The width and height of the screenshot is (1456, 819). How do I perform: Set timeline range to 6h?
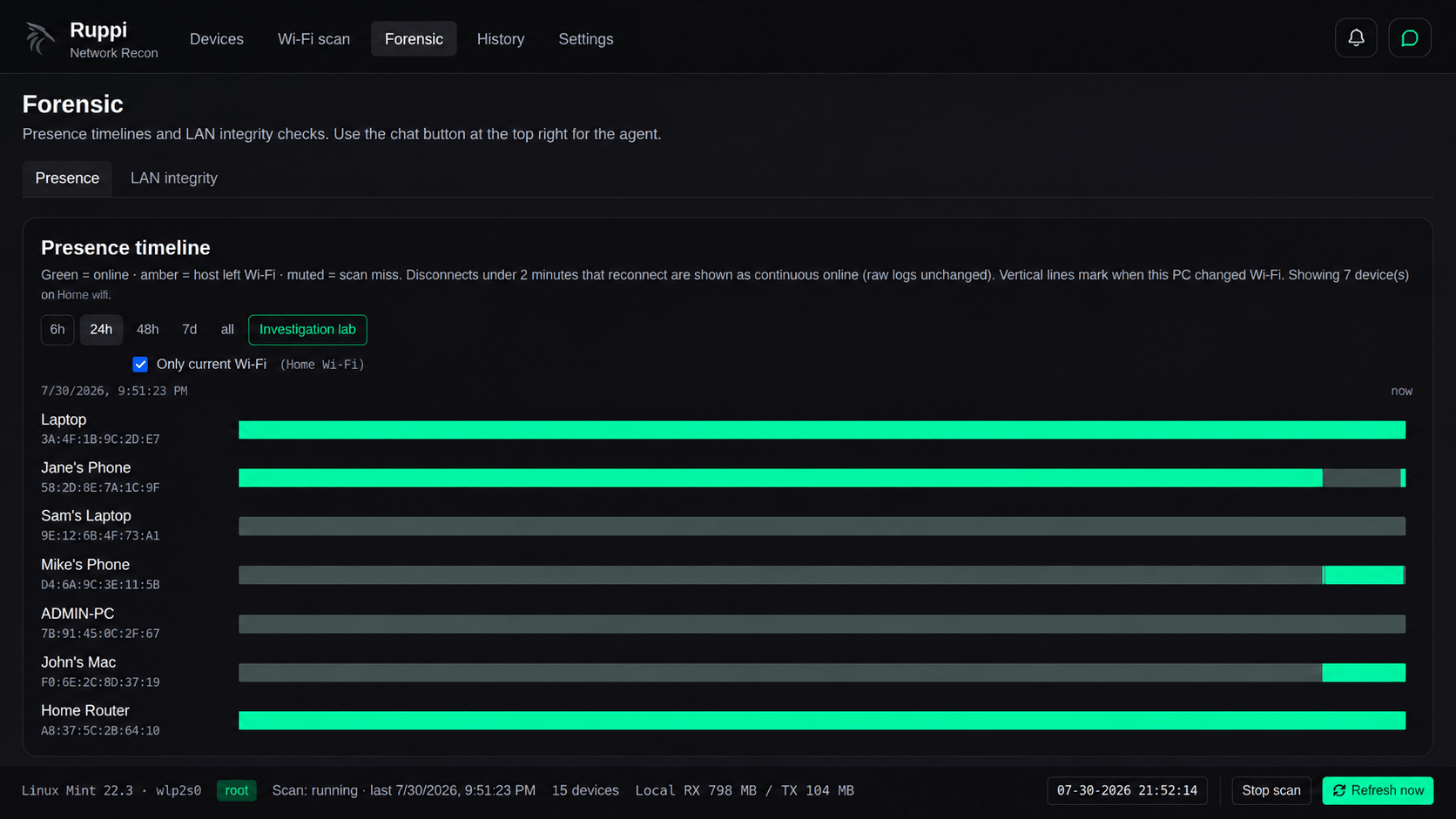(57, 330)
